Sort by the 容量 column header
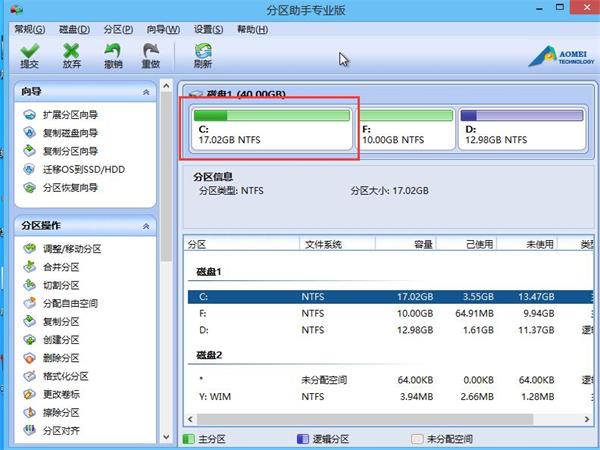Viewport: 600px width, 450px height. click(x=406, y=244)
